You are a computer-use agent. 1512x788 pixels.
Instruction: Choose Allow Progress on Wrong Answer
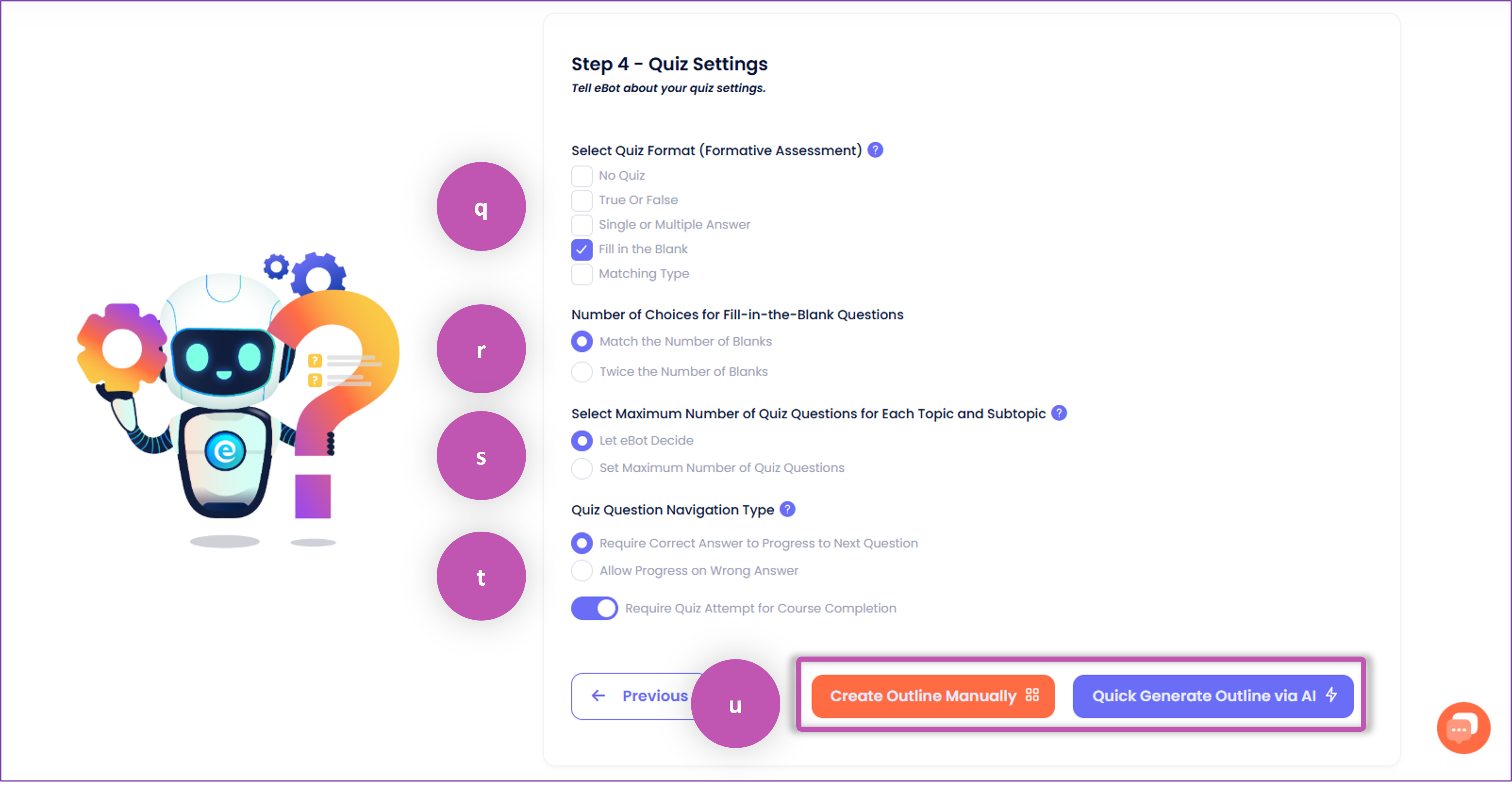tap(582, 571)
